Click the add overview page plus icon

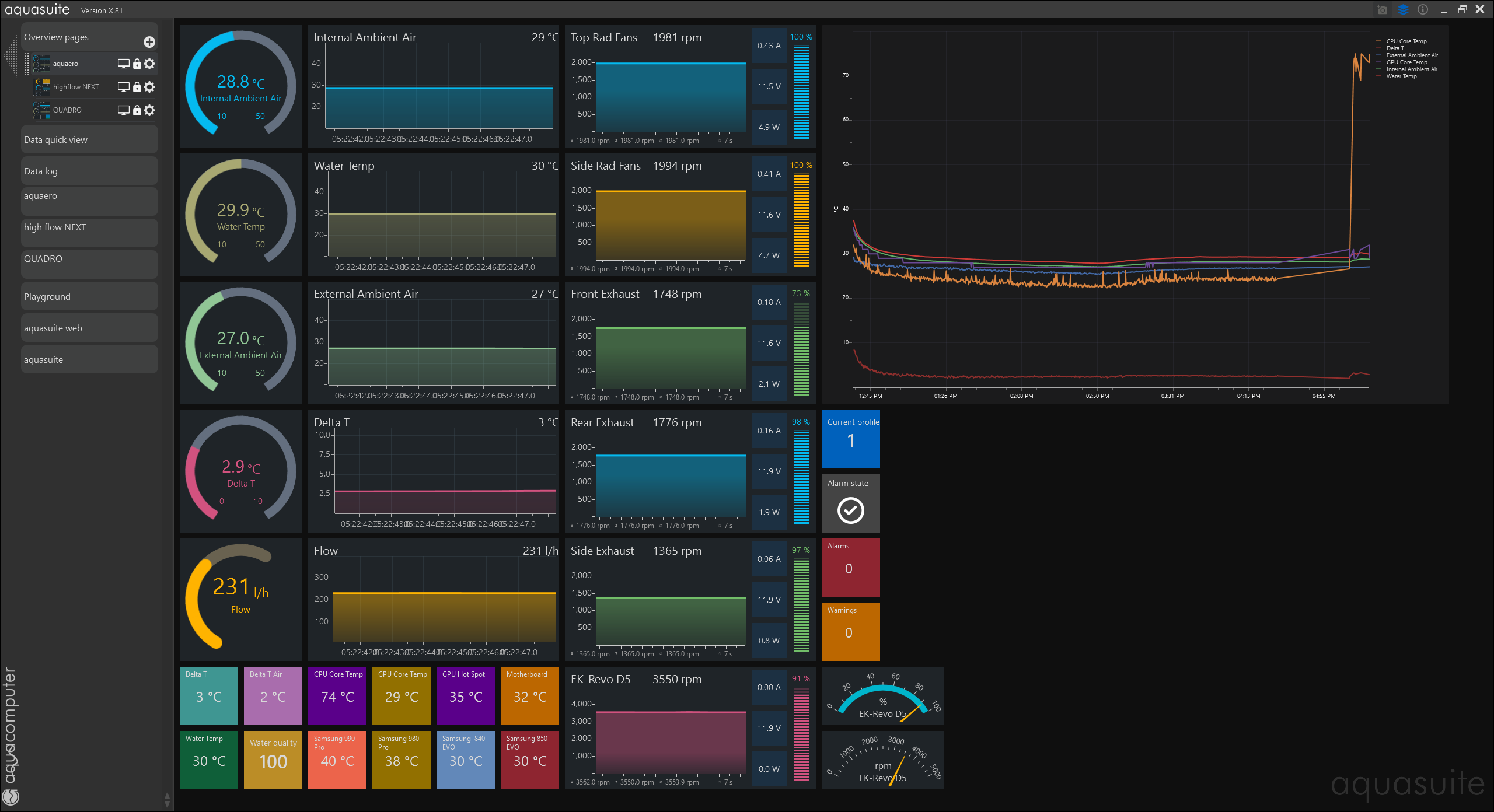[x=149, y=42]
